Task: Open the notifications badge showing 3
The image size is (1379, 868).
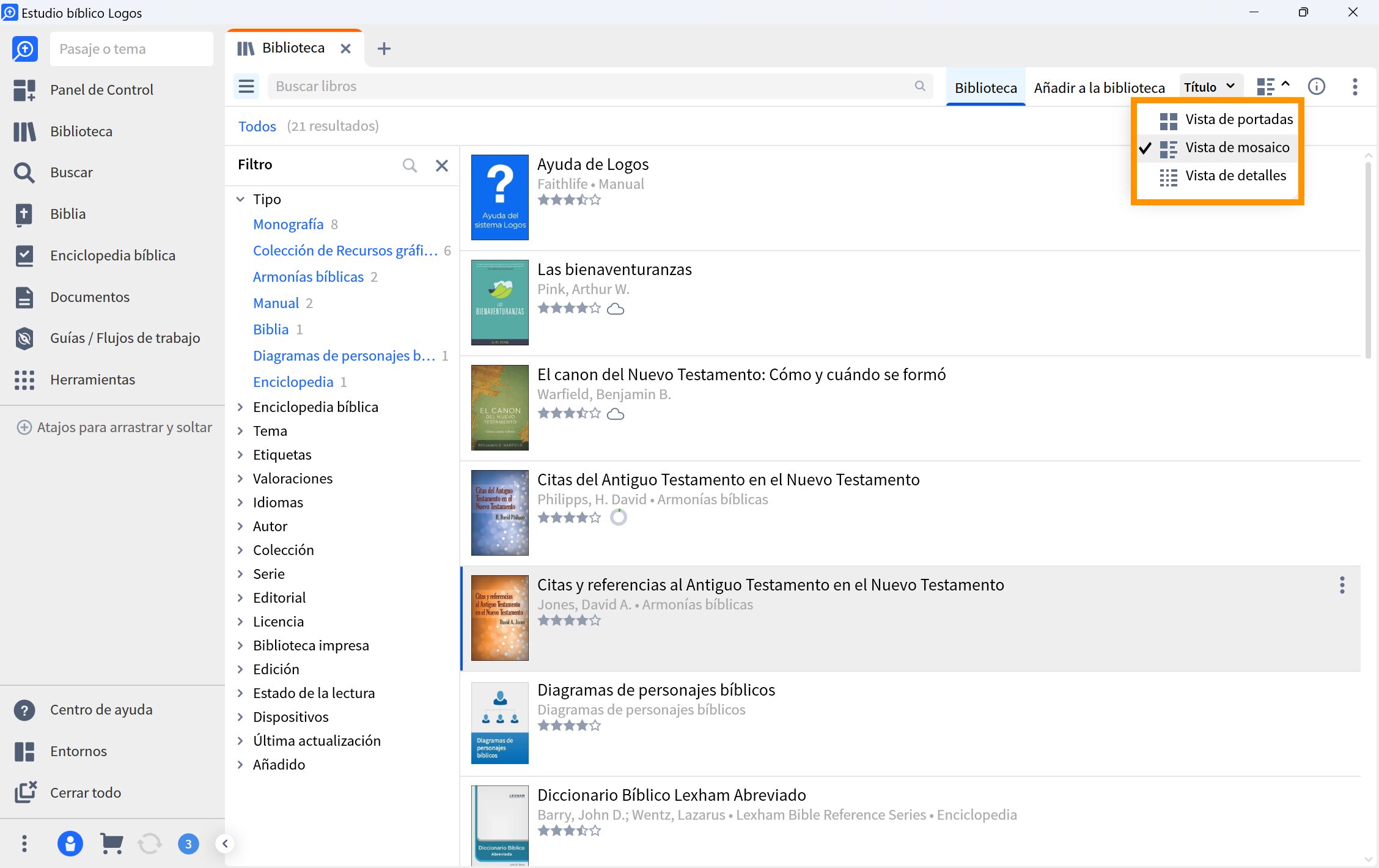Action: pos(188,844)
